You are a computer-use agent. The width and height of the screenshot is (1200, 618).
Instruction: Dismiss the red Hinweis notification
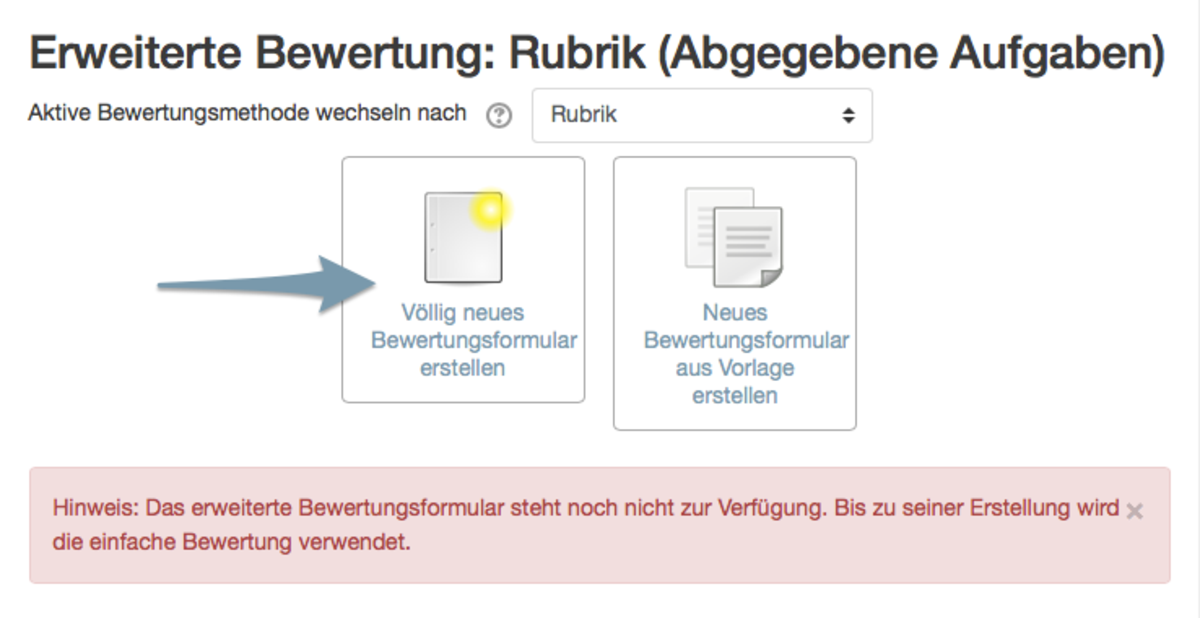[x=1134, y=511]
